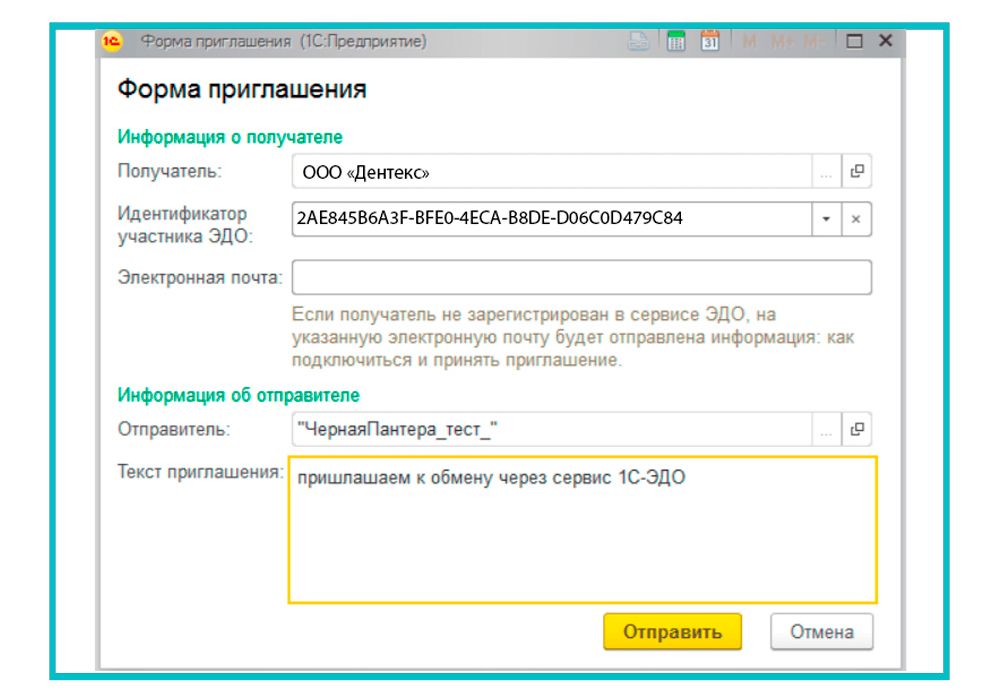
Task: Open the Отправитель record with its open icon
Action: (857, 430)
